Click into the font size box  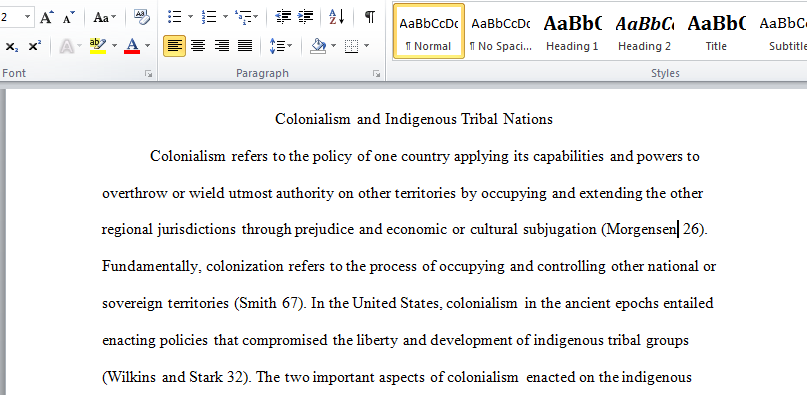pos(10,18)
